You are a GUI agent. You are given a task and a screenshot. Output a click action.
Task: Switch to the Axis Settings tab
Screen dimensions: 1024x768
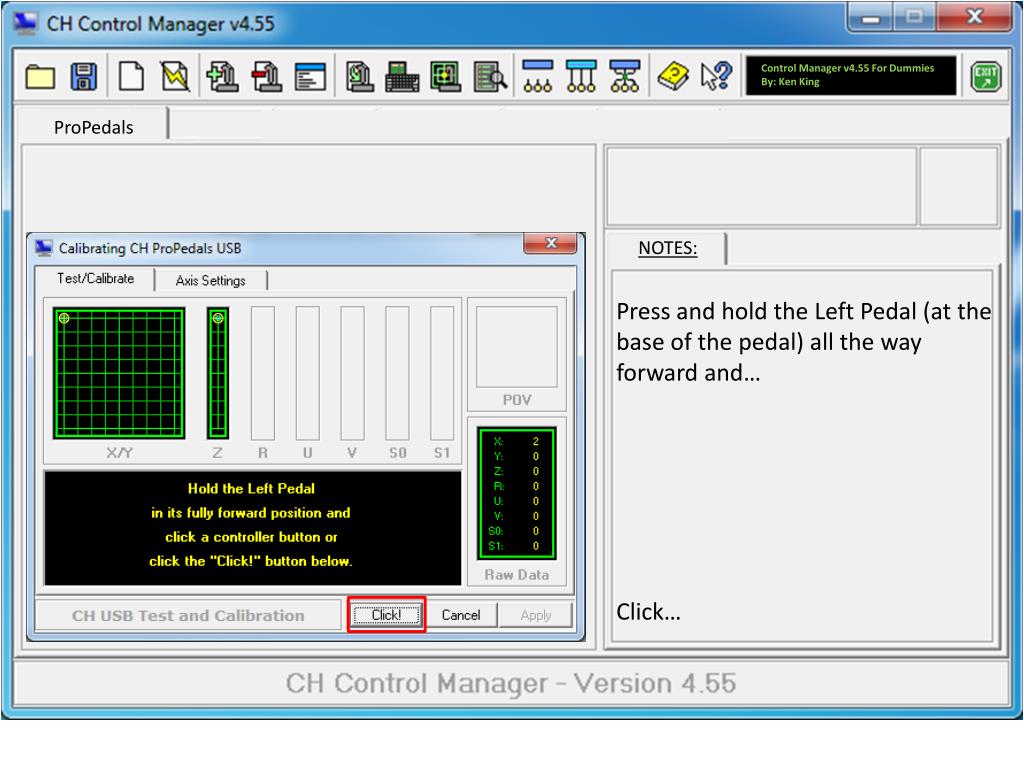210,280
